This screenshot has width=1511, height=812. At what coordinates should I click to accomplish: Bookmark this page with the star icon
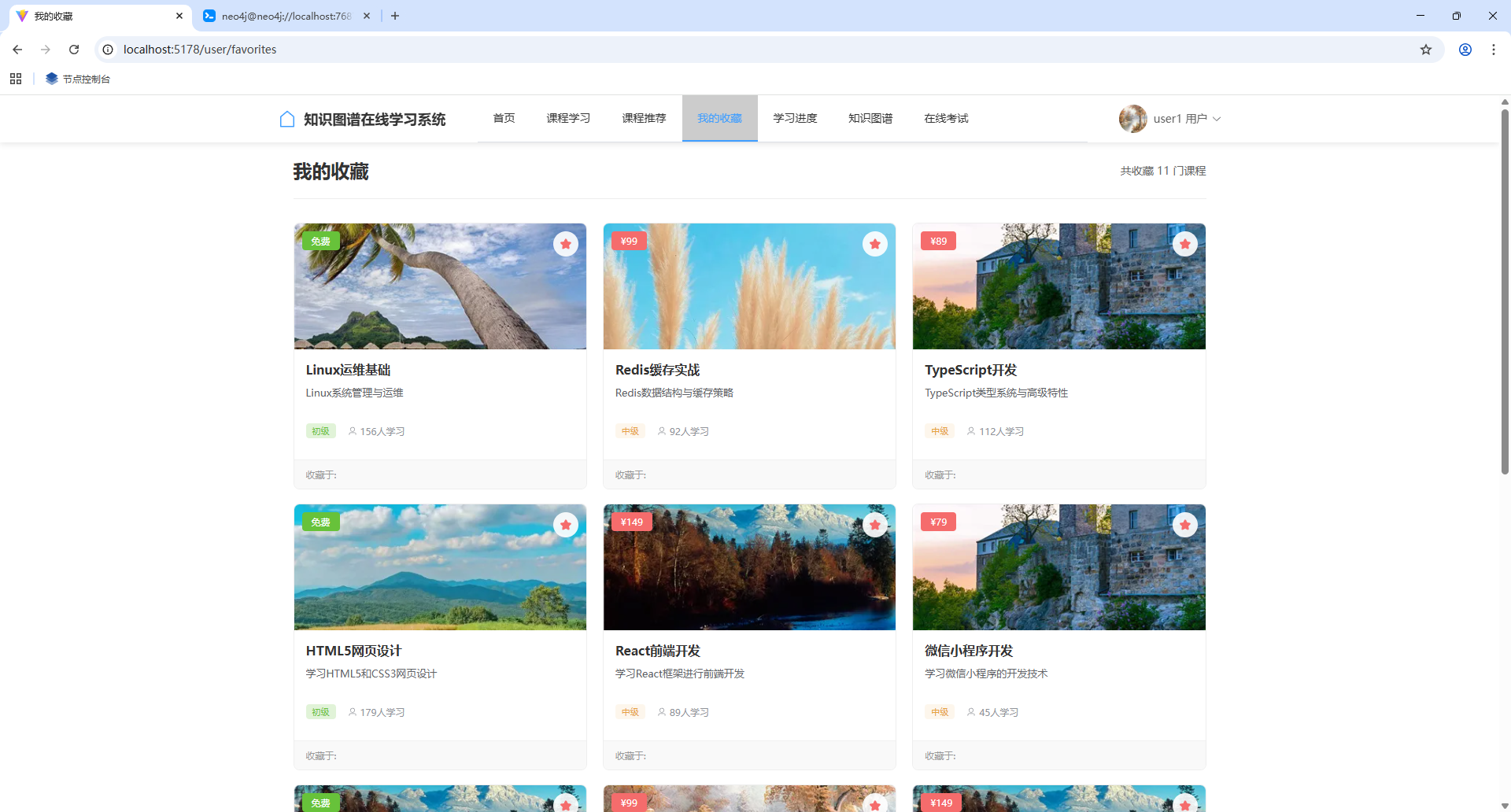click(1426, 50)
